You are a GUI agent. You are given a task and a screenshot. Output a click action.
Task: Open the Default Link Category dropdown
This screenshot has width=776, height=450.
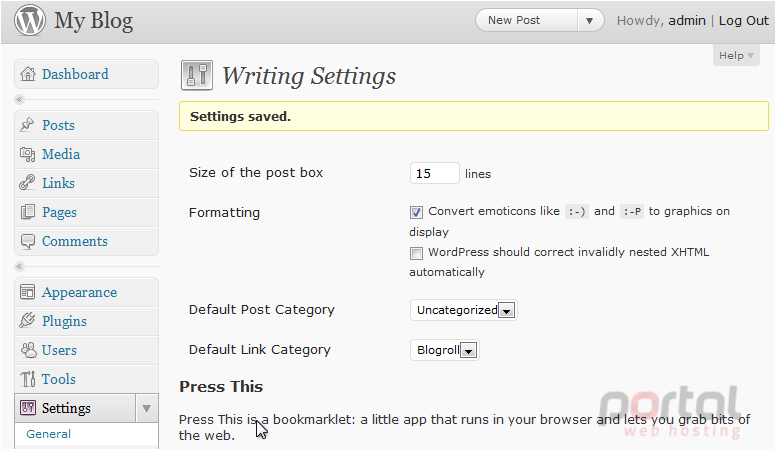444,350
